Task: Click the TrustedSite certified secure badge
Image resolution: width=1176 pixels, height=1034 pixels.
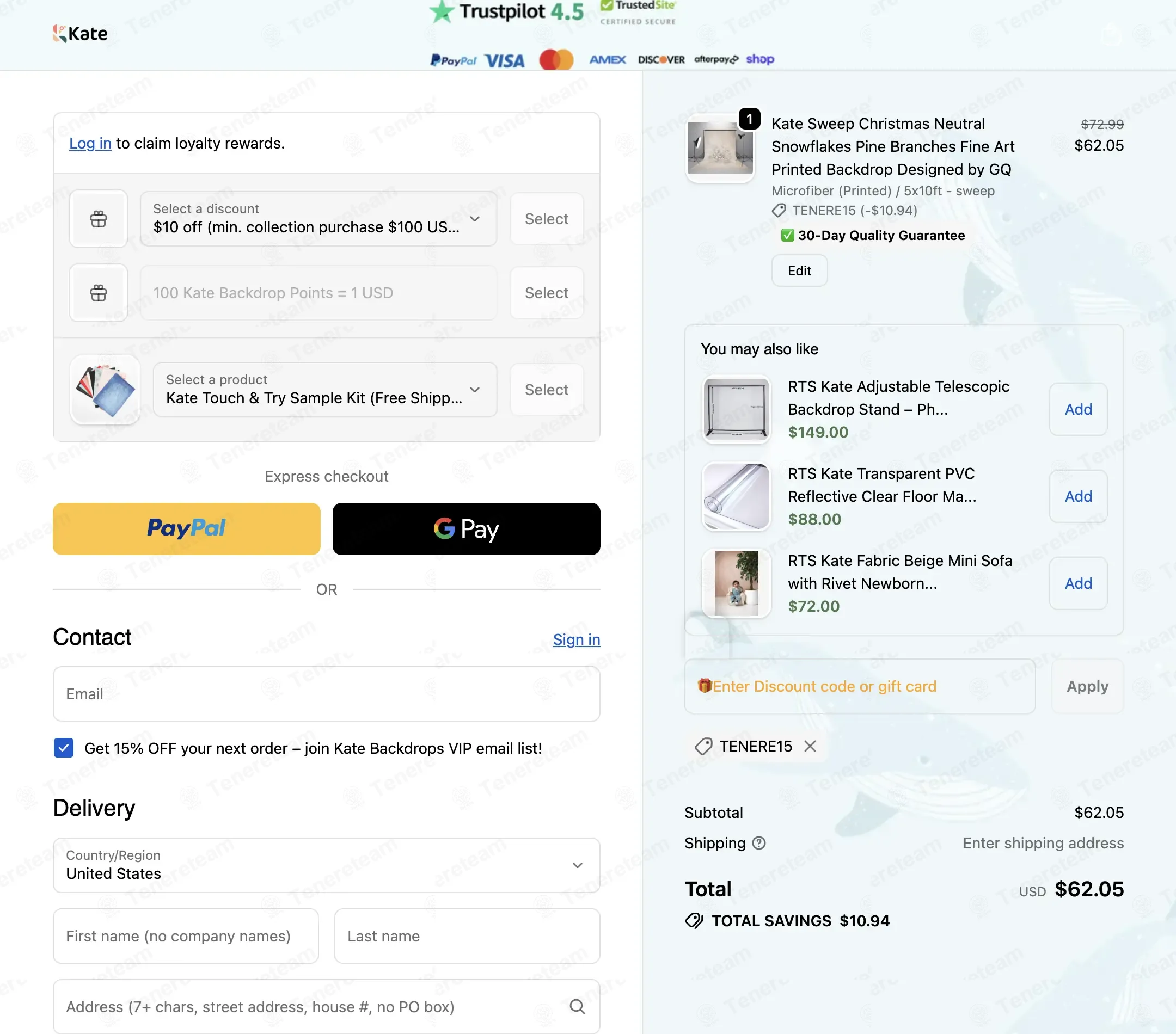Action: point(638,13)
